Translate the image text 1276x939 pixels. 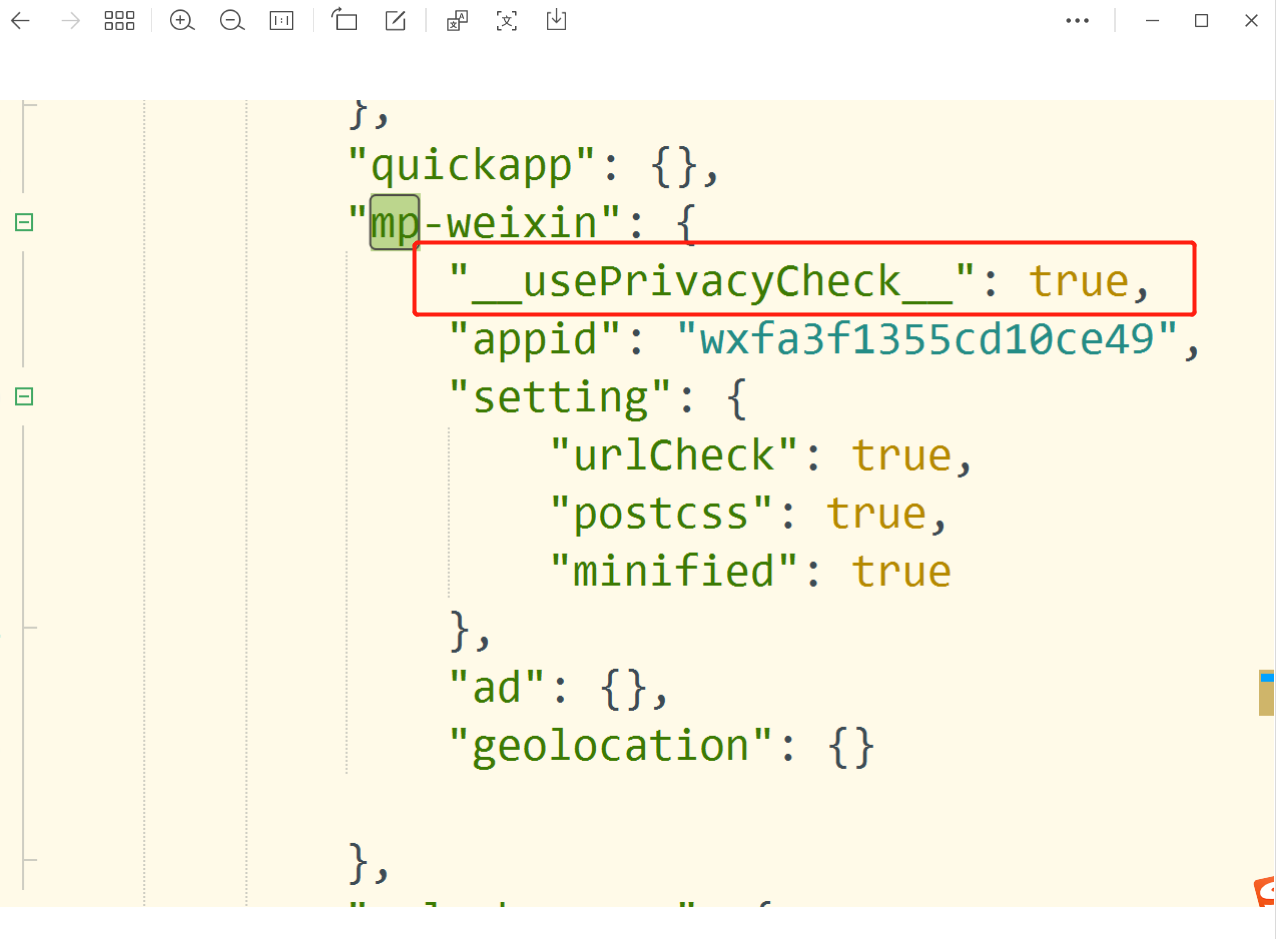coord(458,21)
